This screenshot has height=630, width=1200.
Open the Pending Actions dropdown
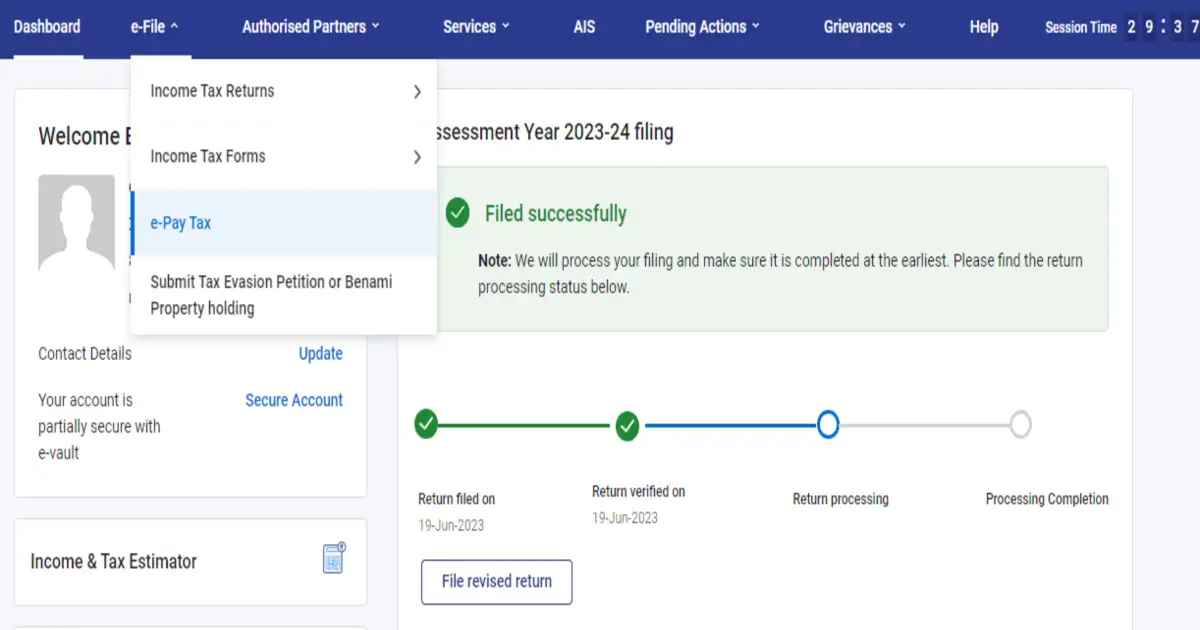(x=702, y=27)
